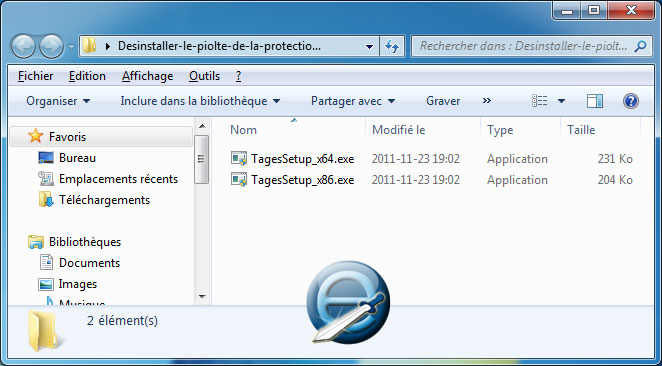Open Inclure dans la bibliothèque dropdown
Screen dimensions: 662x366
tap(201, 101)
